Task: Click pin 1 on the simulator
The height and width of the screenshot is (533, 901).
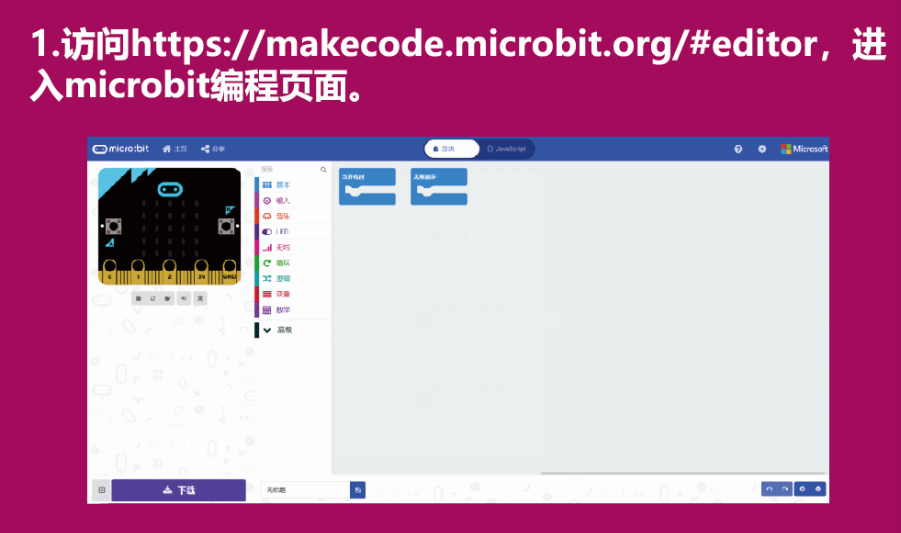Action: 138,272
